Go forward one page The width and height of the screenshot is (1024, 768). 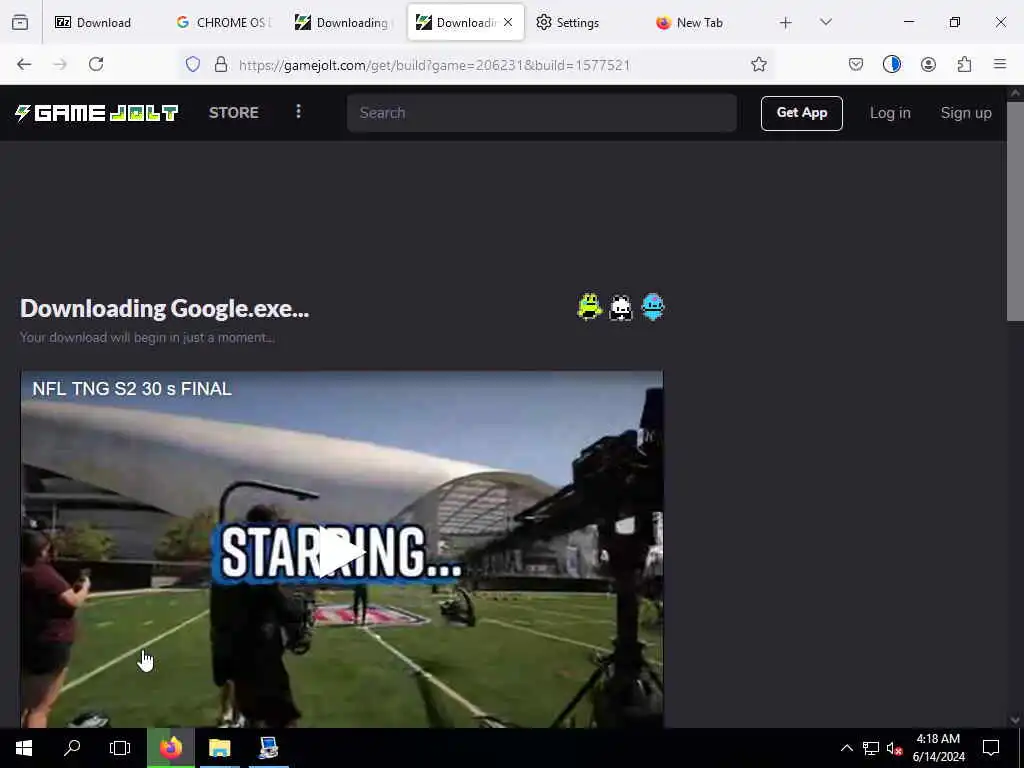[60, 64]
